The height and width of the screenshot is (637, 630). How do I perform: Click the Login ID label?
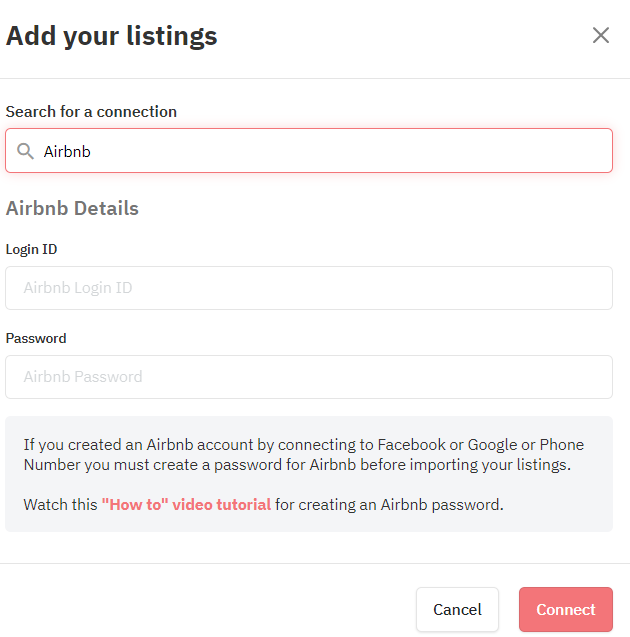click(31, 249)
